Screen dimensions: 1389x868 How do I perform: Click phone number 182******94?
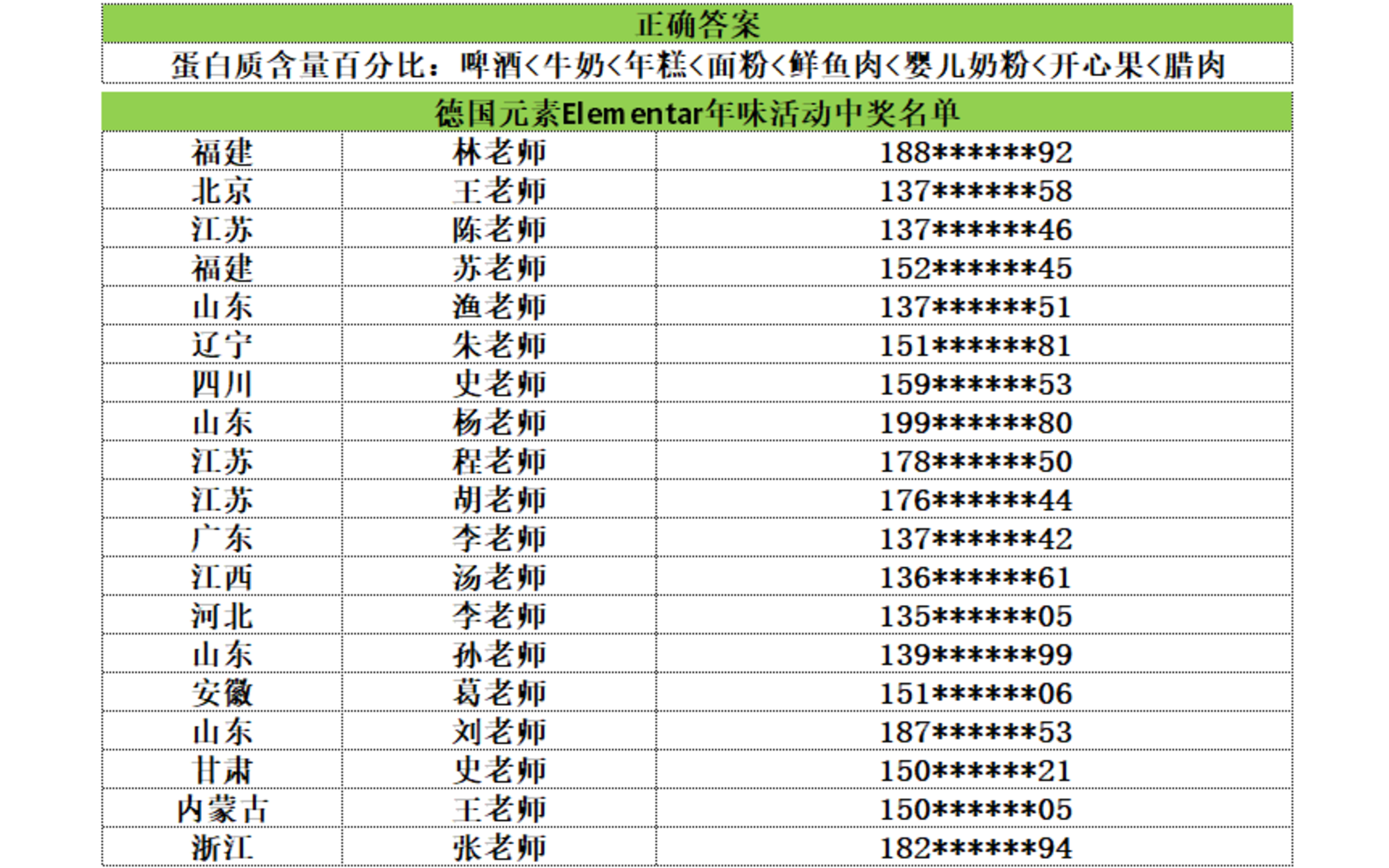pyautogui.click(x=975, y=848)
